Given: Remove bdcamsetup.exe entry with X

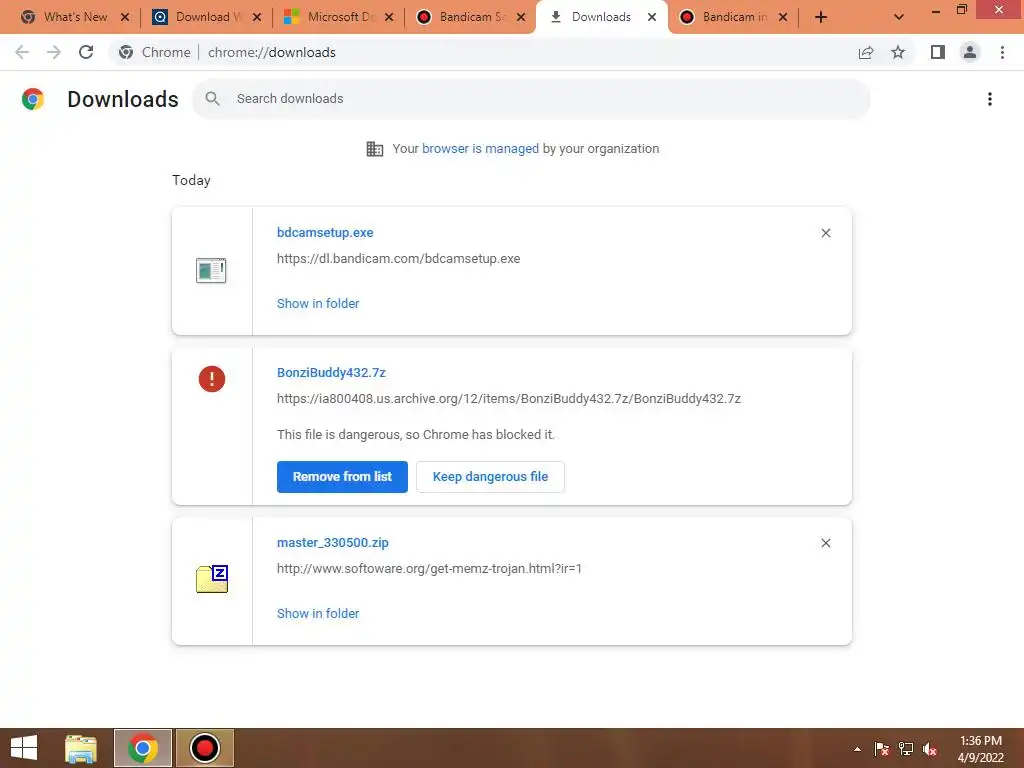Looking at the screenshot, I should point(826,233).
